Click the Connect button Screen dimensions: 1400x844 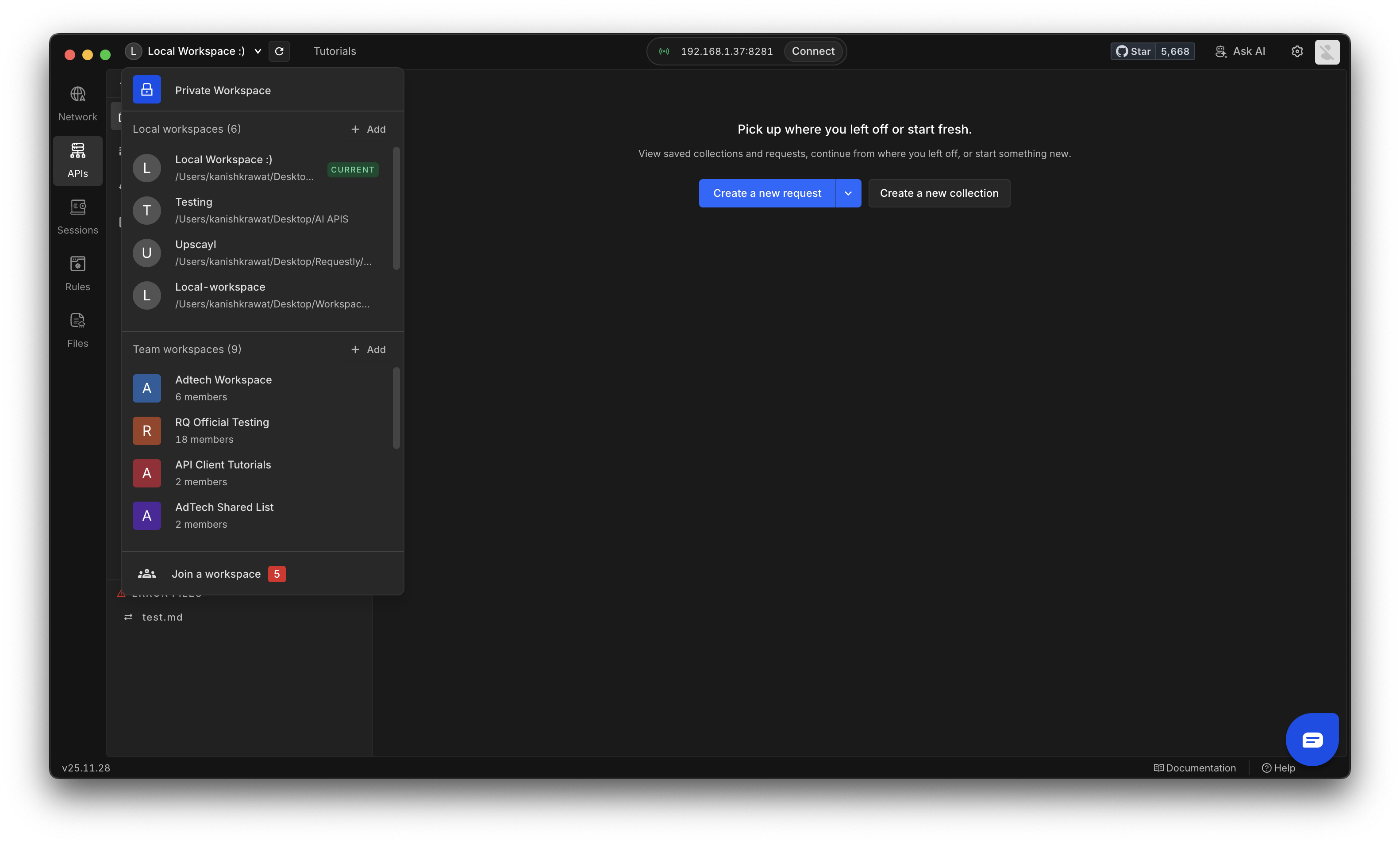pos(813,51)
